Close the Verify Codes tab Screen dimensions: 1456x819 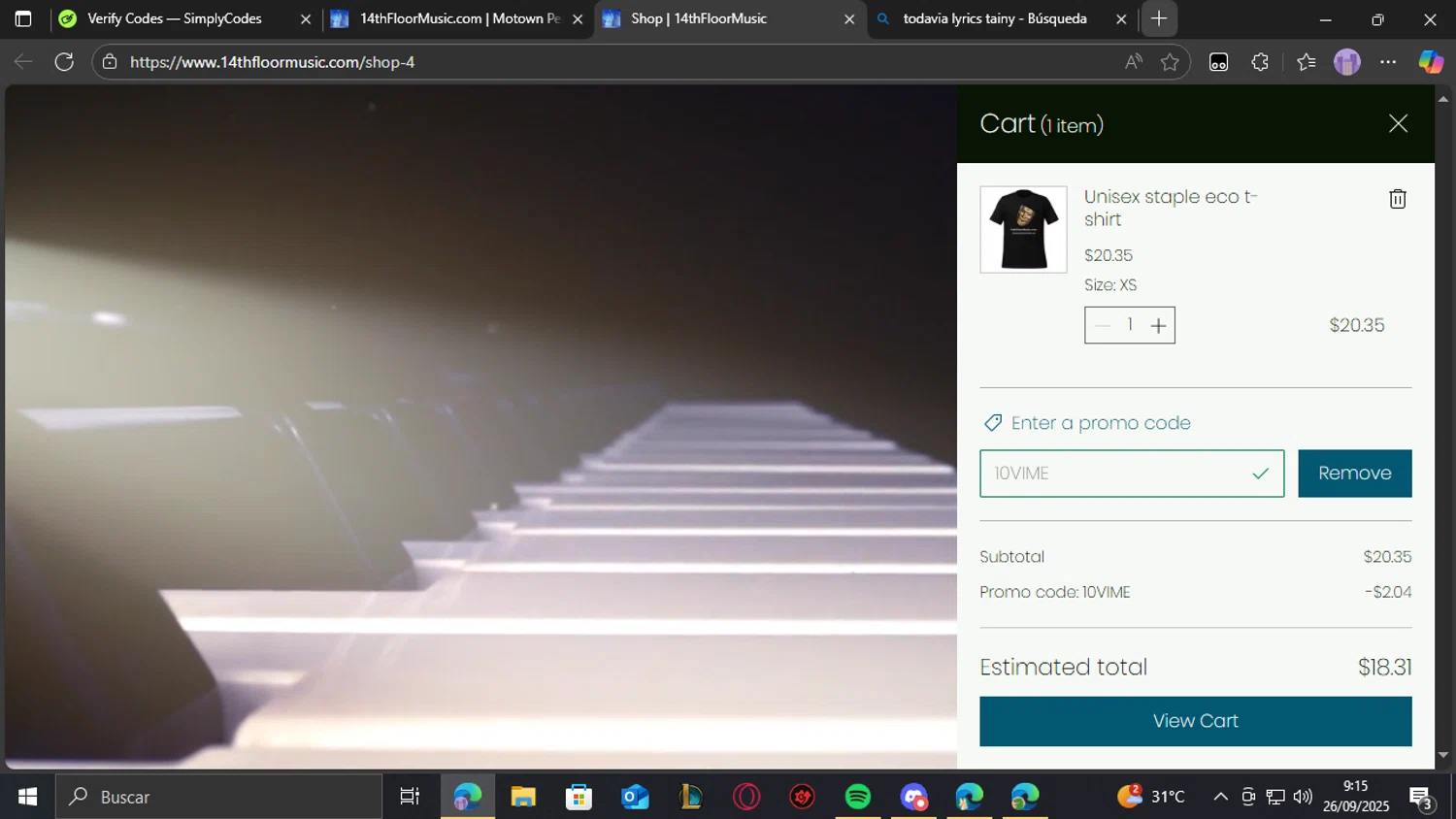(305, 19)
